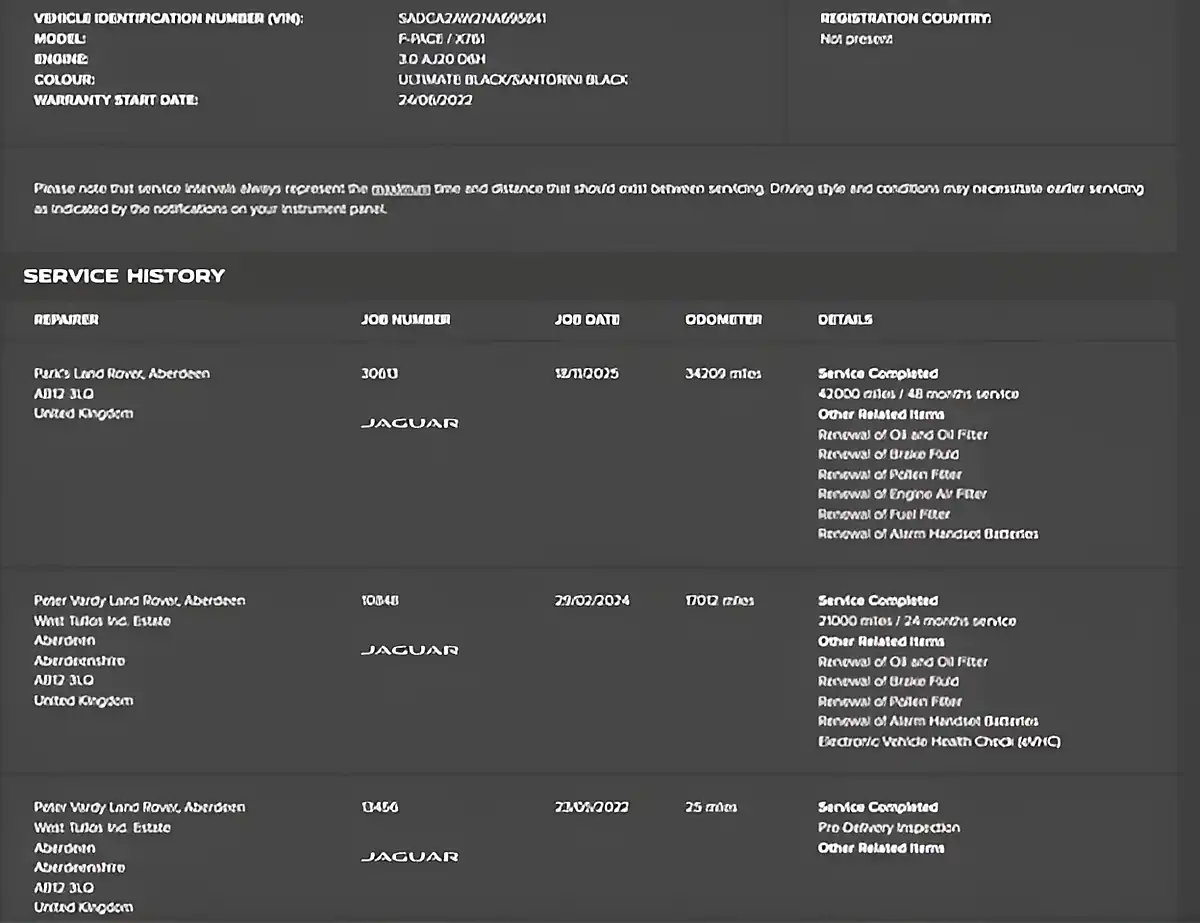Image resolution: width=1200 pixels, height=923 pixels.
Task: Select the ODOMETER column header
Action: click(723, 320)
